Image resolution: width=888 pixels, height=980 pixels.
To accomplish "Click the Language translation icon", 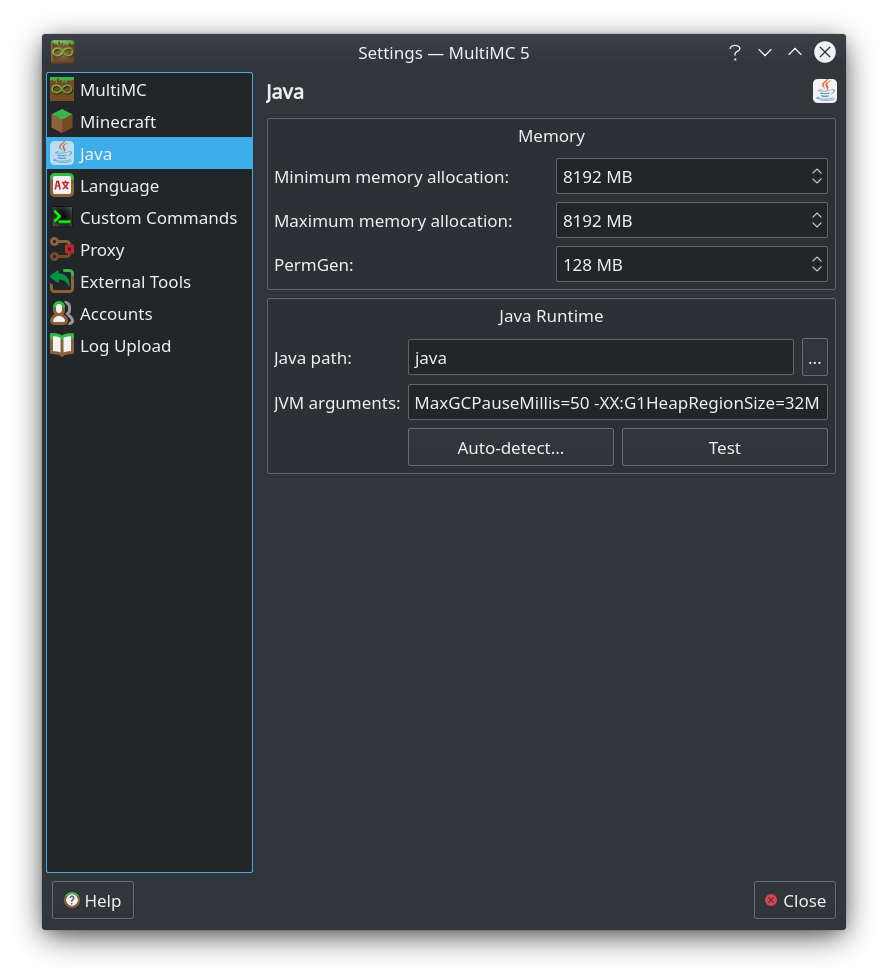I will (62, 186).
